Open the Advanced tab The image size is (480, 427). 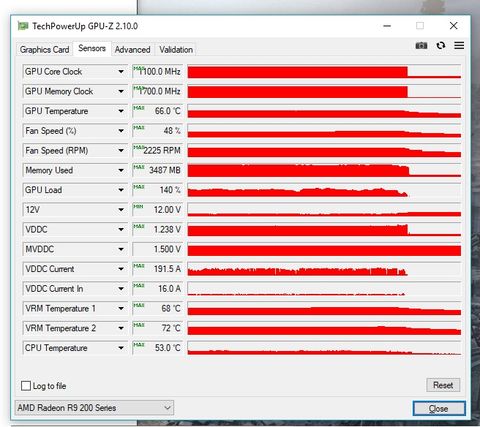(132, 49)
